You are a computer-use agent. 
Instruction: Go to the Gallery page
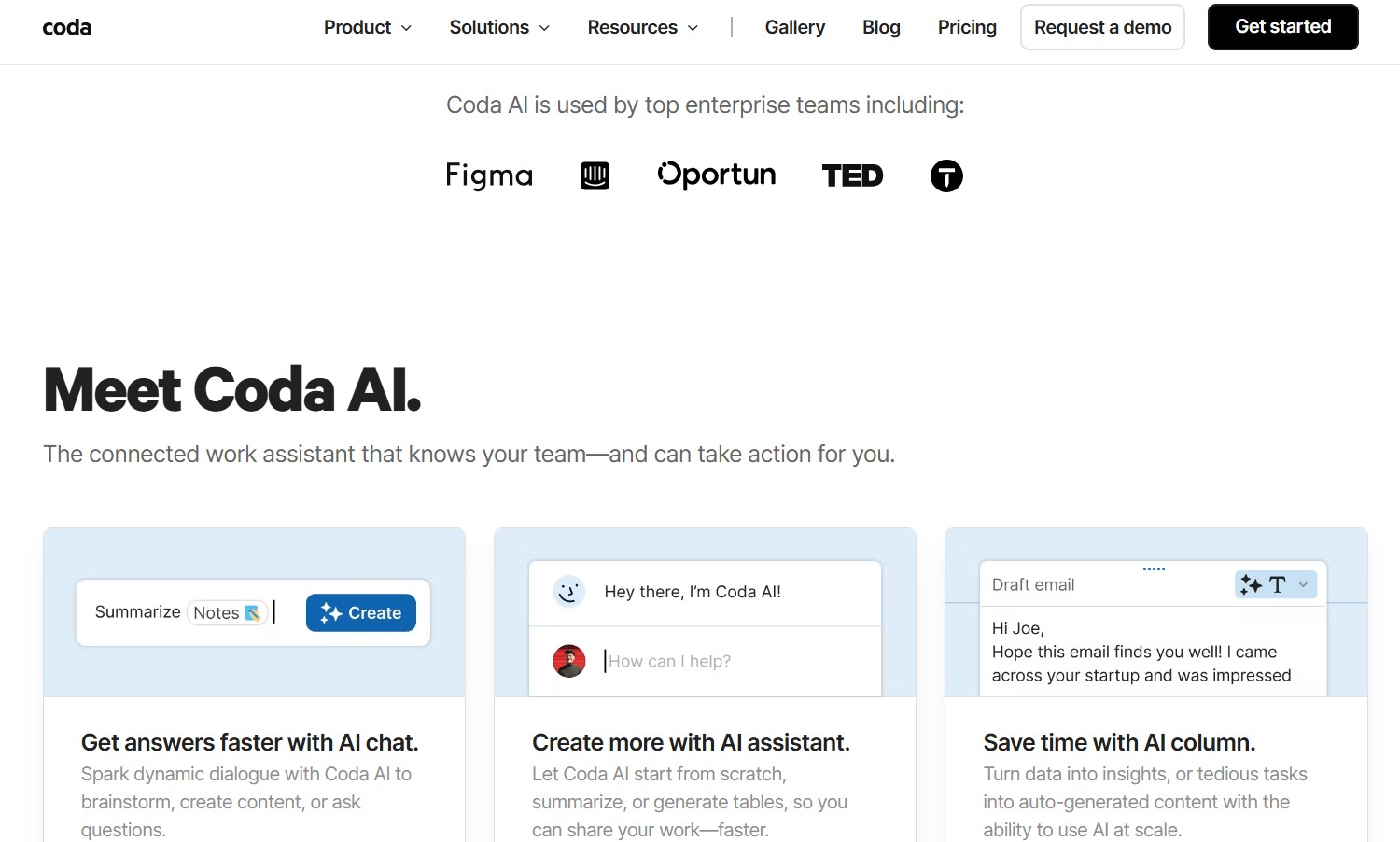click(x=794, y=27)
